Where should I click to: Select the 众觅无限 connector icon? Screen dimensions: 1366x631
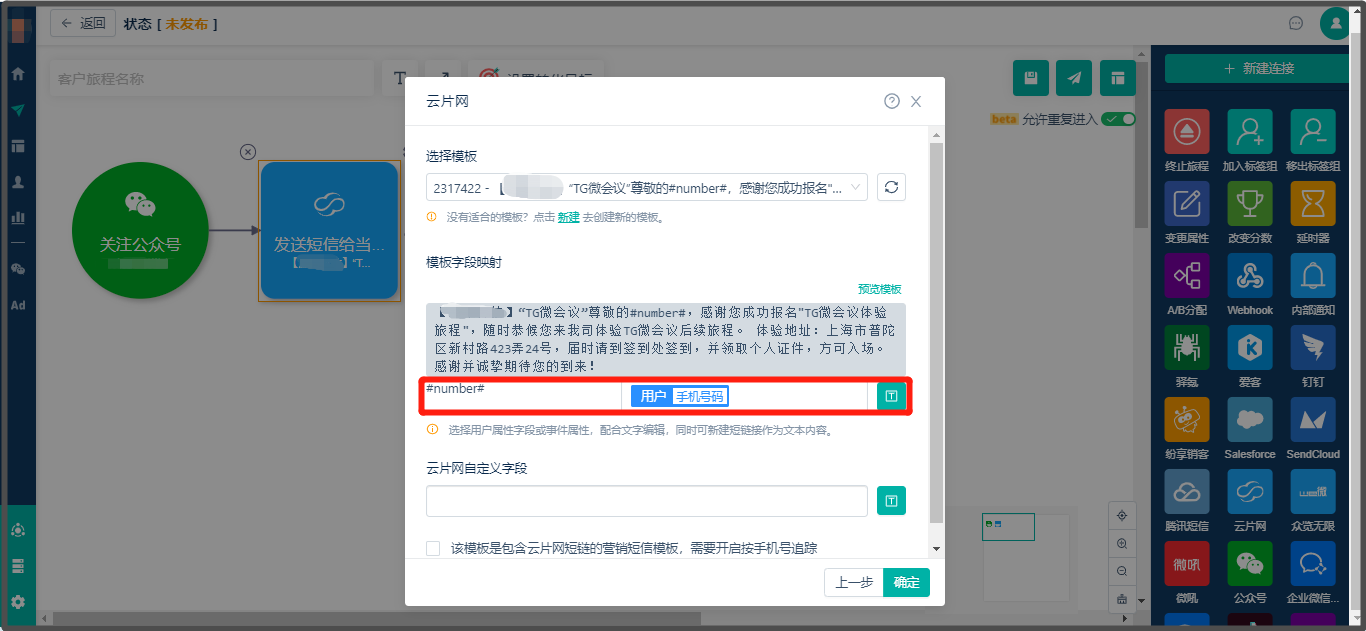[1313, 491]
